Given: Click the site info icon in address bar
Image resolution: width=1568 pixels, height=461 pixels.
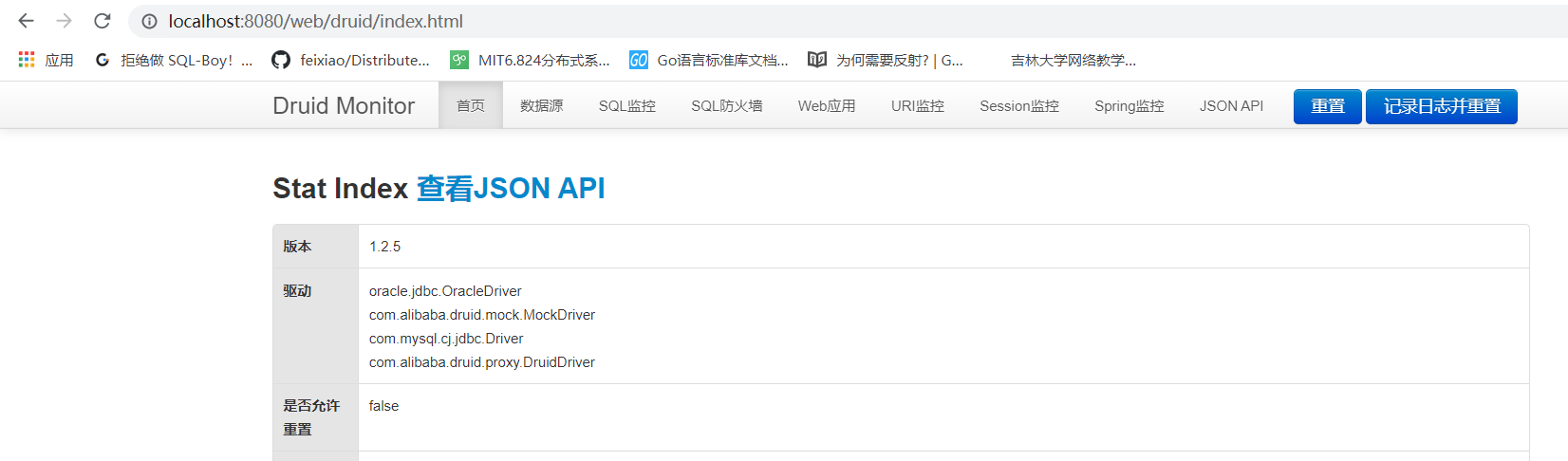Looking at the screenshot, I should [x=149, y=21].
